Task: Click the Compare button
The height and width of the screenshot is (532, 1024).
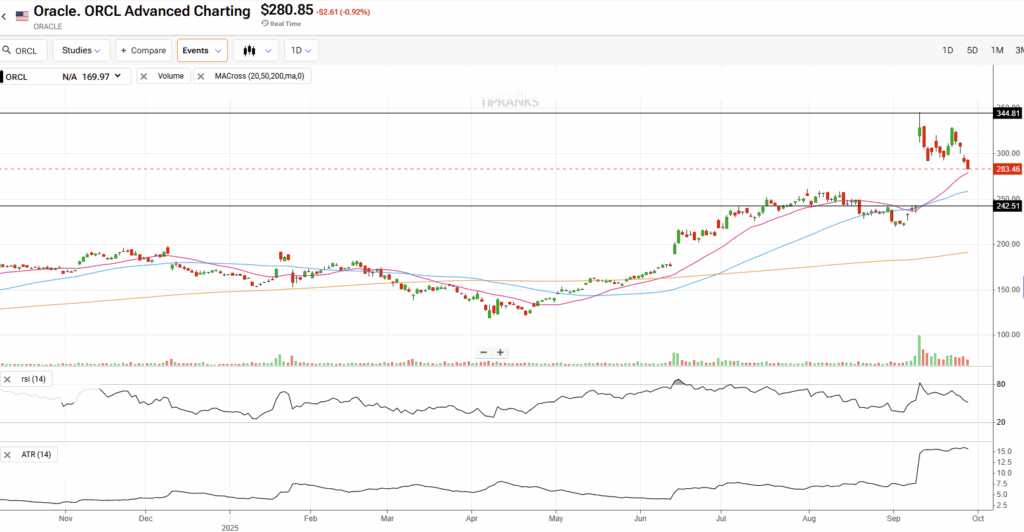Action: tap(144, 50)
